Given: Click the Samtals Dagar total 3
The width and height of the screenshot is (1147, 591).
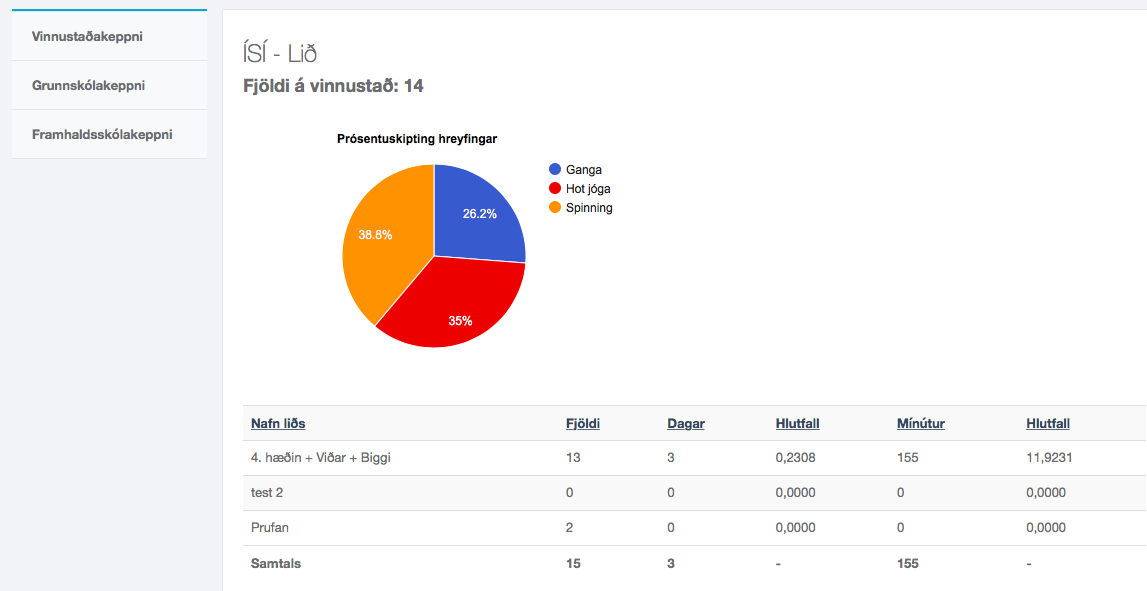Looking at the screenshot, I should 671,564.
